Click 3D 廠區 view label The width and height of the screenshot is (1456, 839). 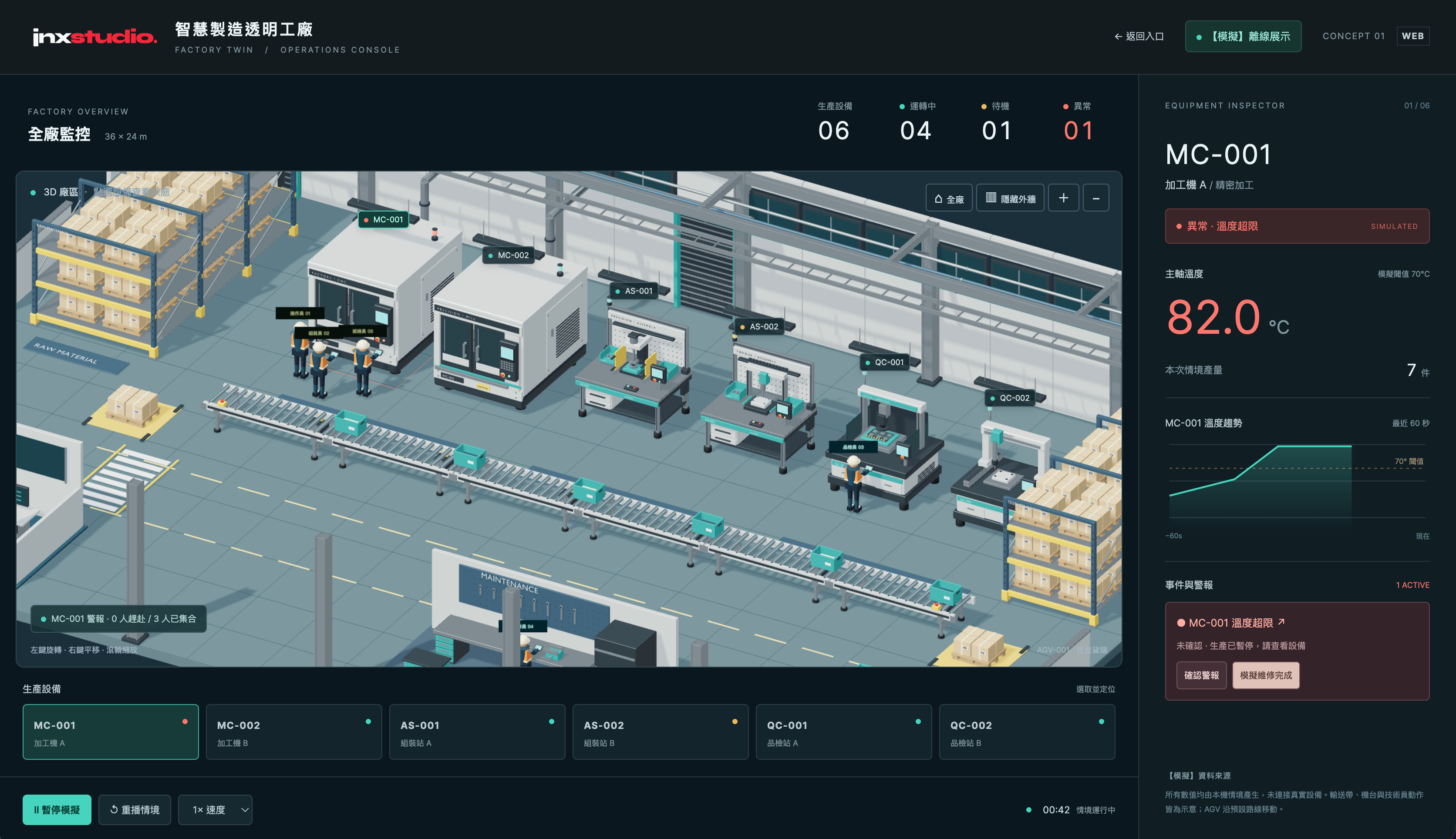61,192
